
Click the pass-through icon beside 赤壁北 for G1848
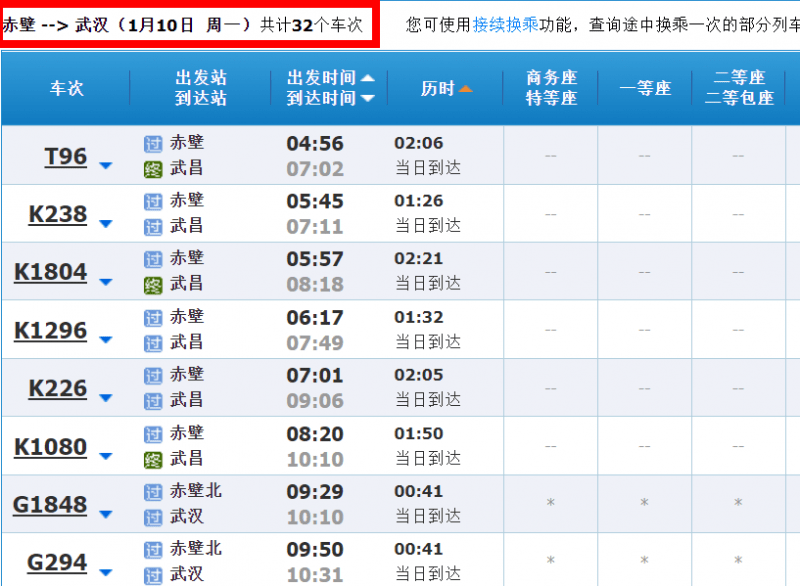click(x=153, y=492)
